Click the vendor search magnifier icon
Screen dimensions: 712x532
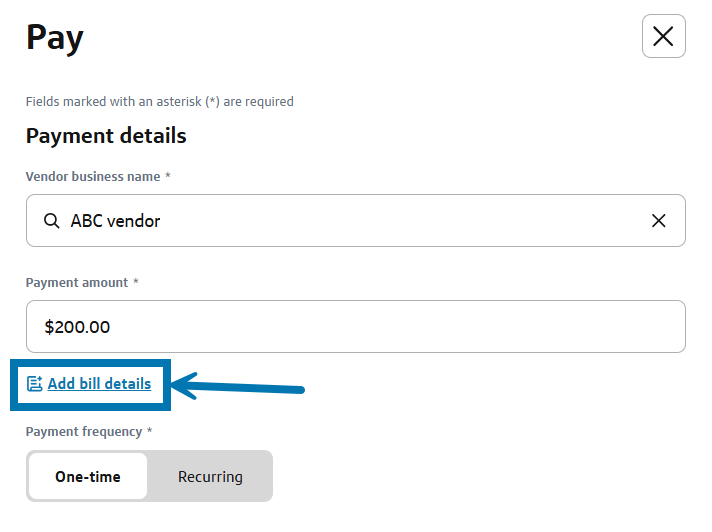pos(52,221)
